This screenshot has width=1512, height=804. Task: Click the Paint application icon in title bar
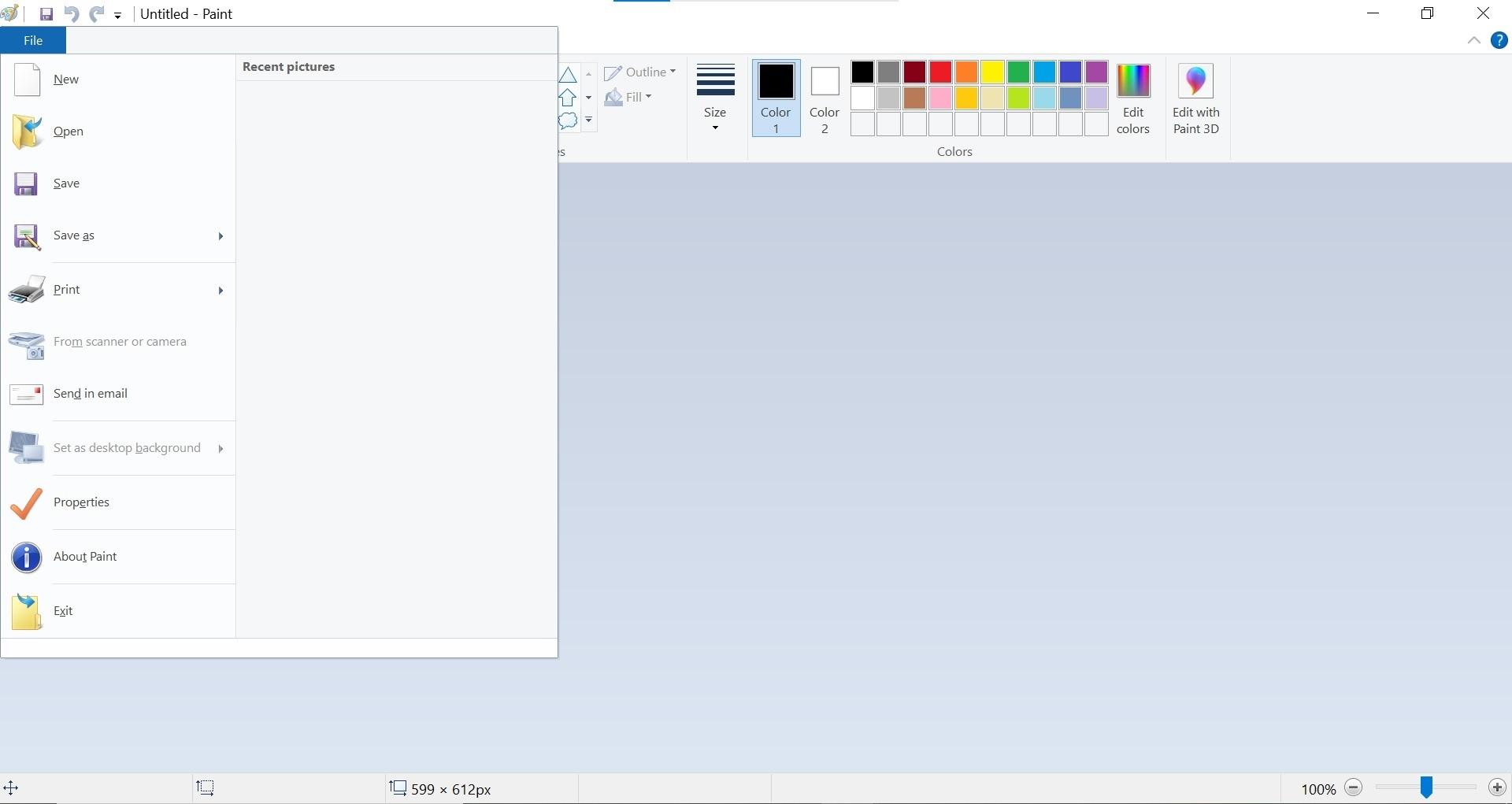(9, 14)
